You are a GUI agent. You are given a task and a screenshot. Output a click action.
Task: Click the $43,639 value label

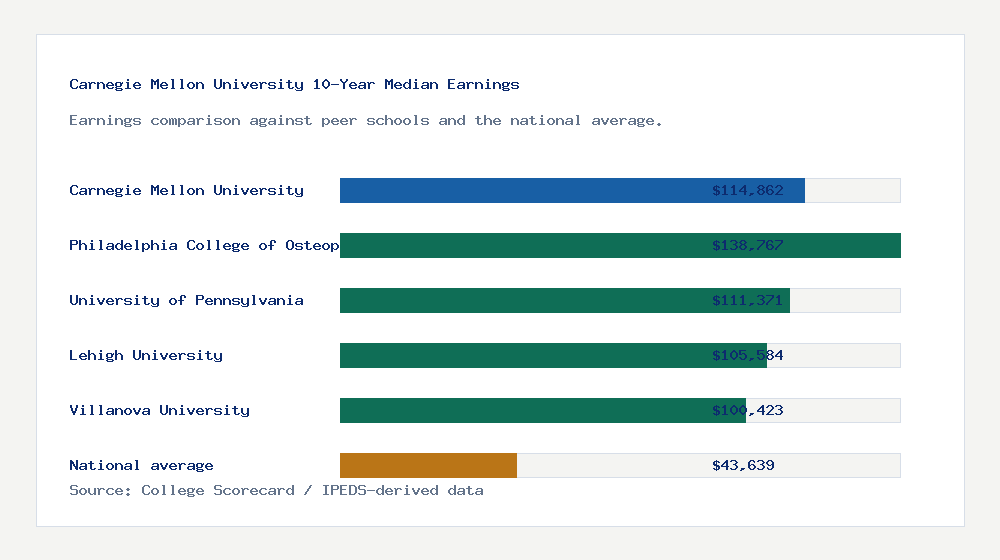(743, 465)
